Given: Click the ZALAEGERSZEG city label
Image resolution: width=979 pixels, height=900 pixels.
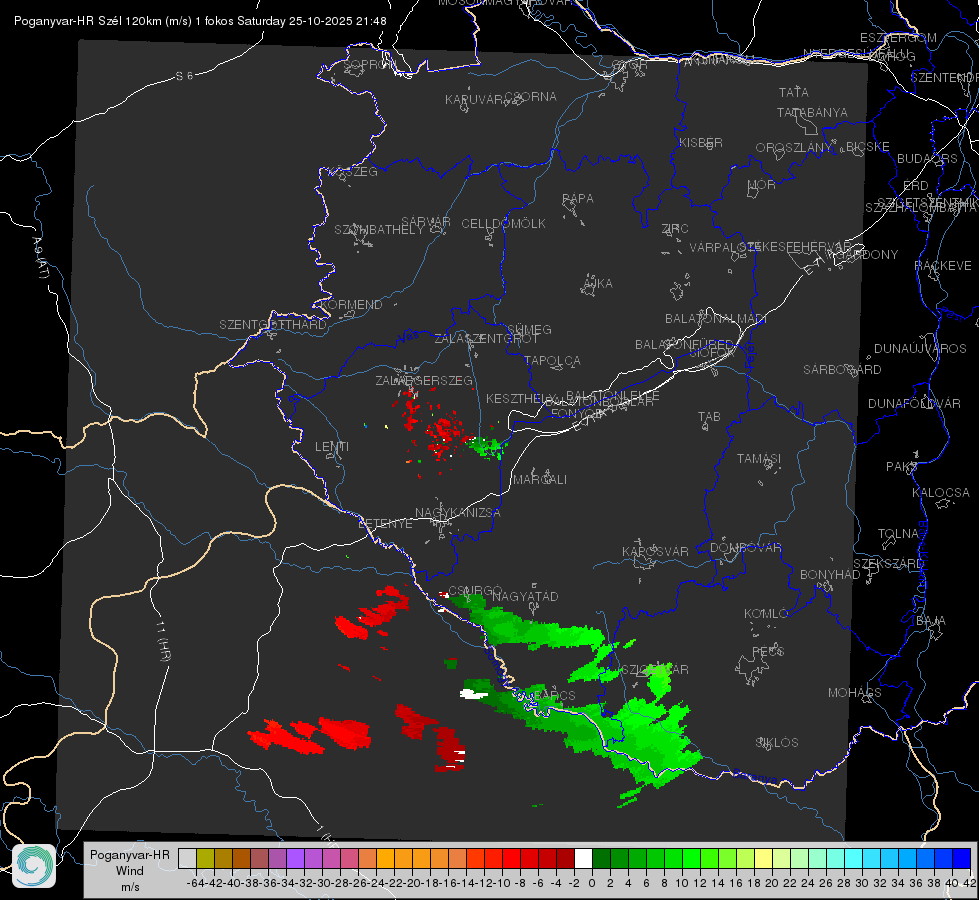Looking at the screenshot, I should (424, 380).
